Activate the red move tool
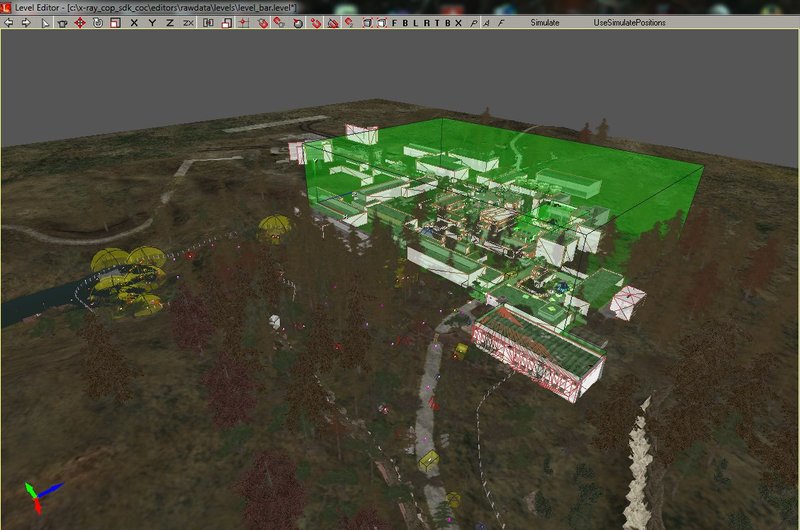 tap(79, 22)
